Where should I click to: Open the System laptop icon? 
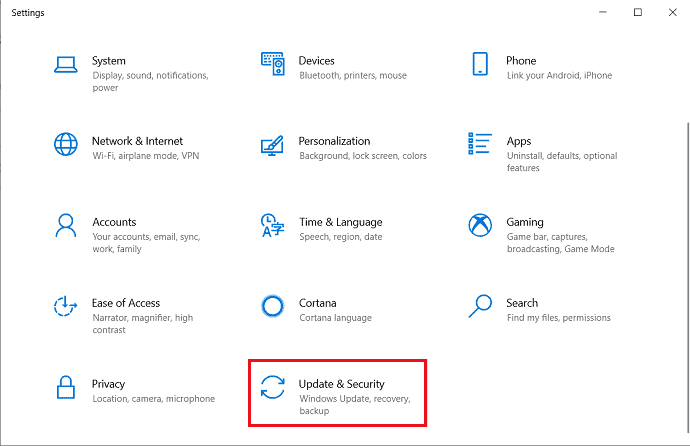[x=66, y=65]
